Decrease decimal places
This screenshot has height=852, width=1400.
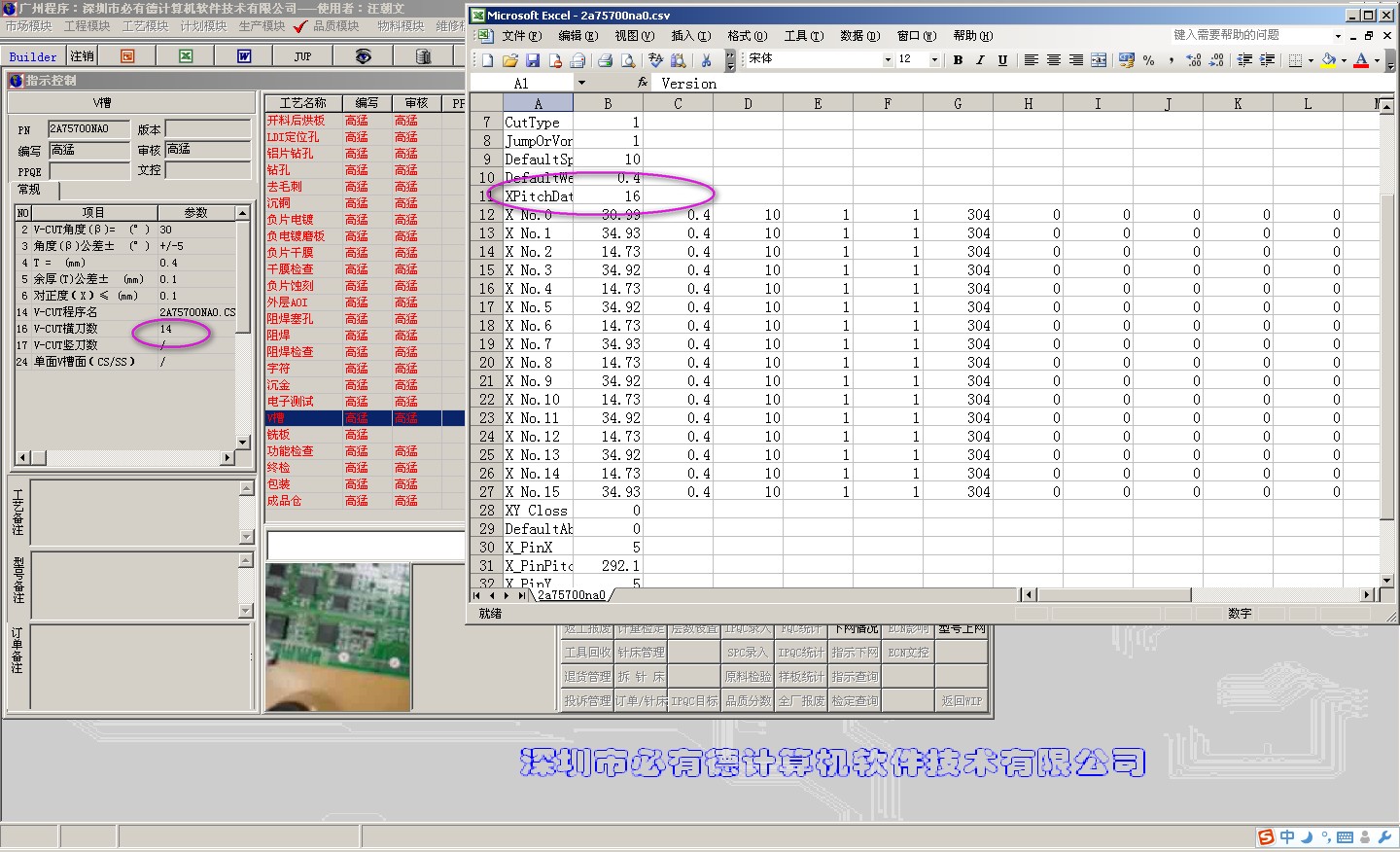click(x=1216, y=60)
